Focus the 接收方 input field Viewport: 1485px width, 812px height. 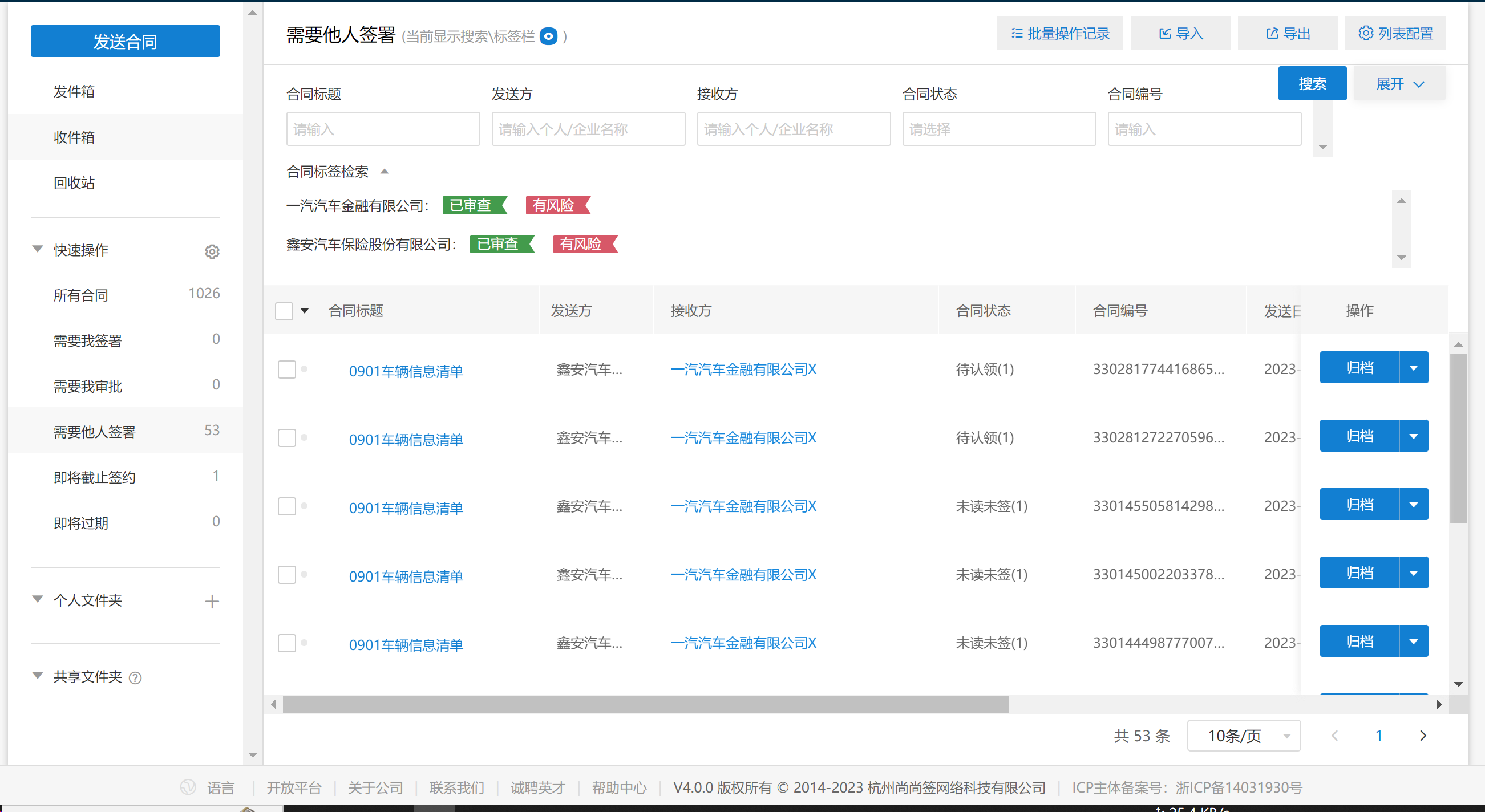[793, 129]
